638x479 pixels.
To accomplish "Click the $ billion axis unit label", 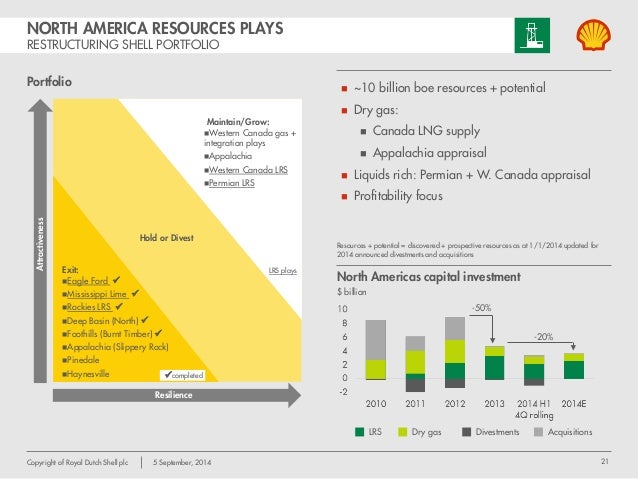I will (352, 292).
